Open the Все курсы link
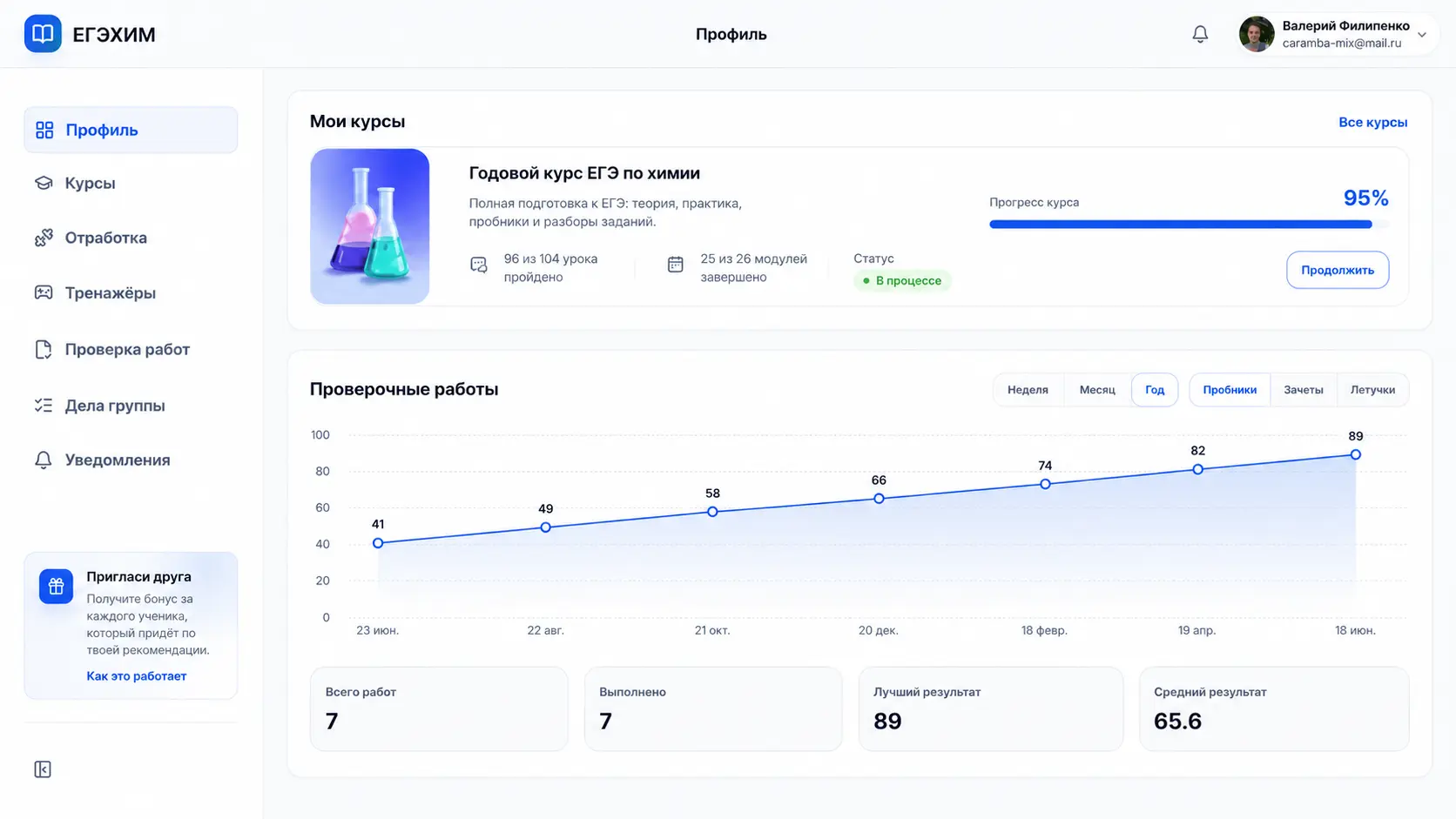The height and width of the screenshot is (819, 1456). [x=1372, y=122]
